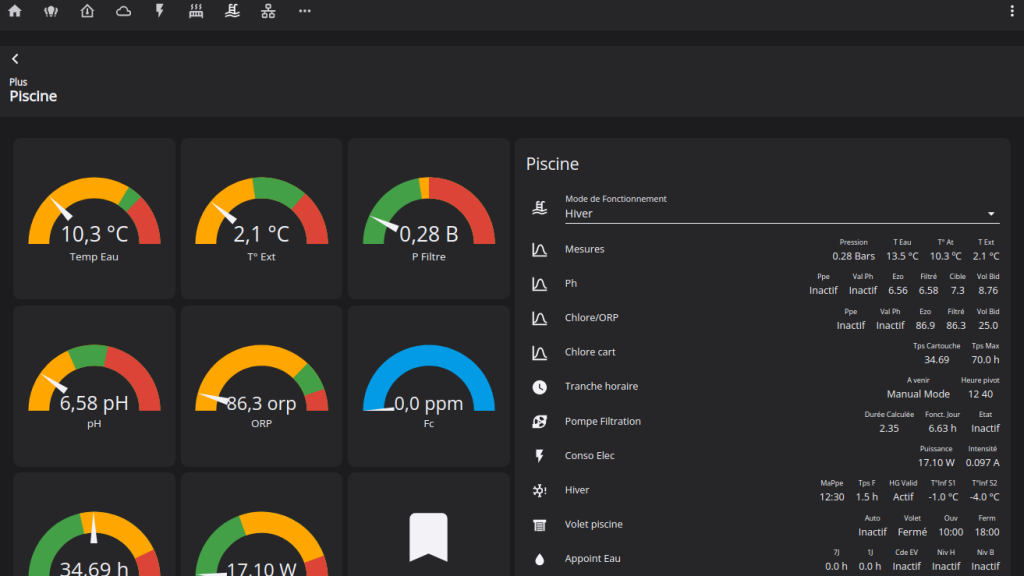Click the 13.5 °C T Eau value
The width and height of the screenshot is (1024, 576).
902,256
